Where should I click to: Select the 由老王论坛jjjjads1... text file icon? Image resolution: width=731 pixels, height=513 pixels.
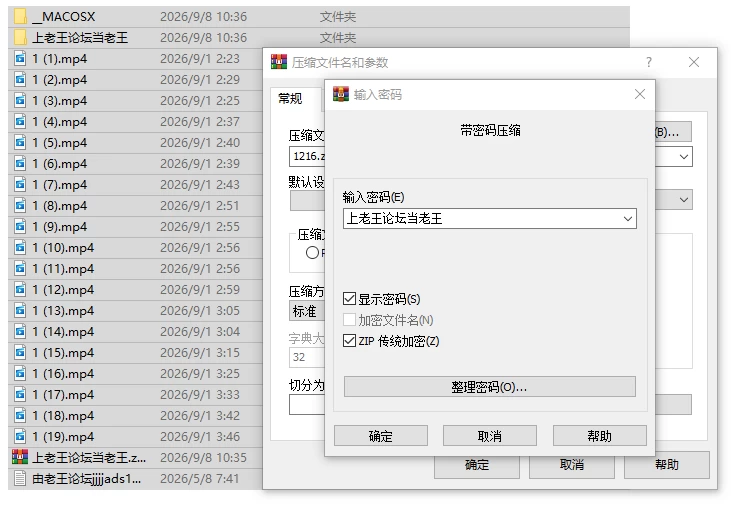[x=20, y=478]
